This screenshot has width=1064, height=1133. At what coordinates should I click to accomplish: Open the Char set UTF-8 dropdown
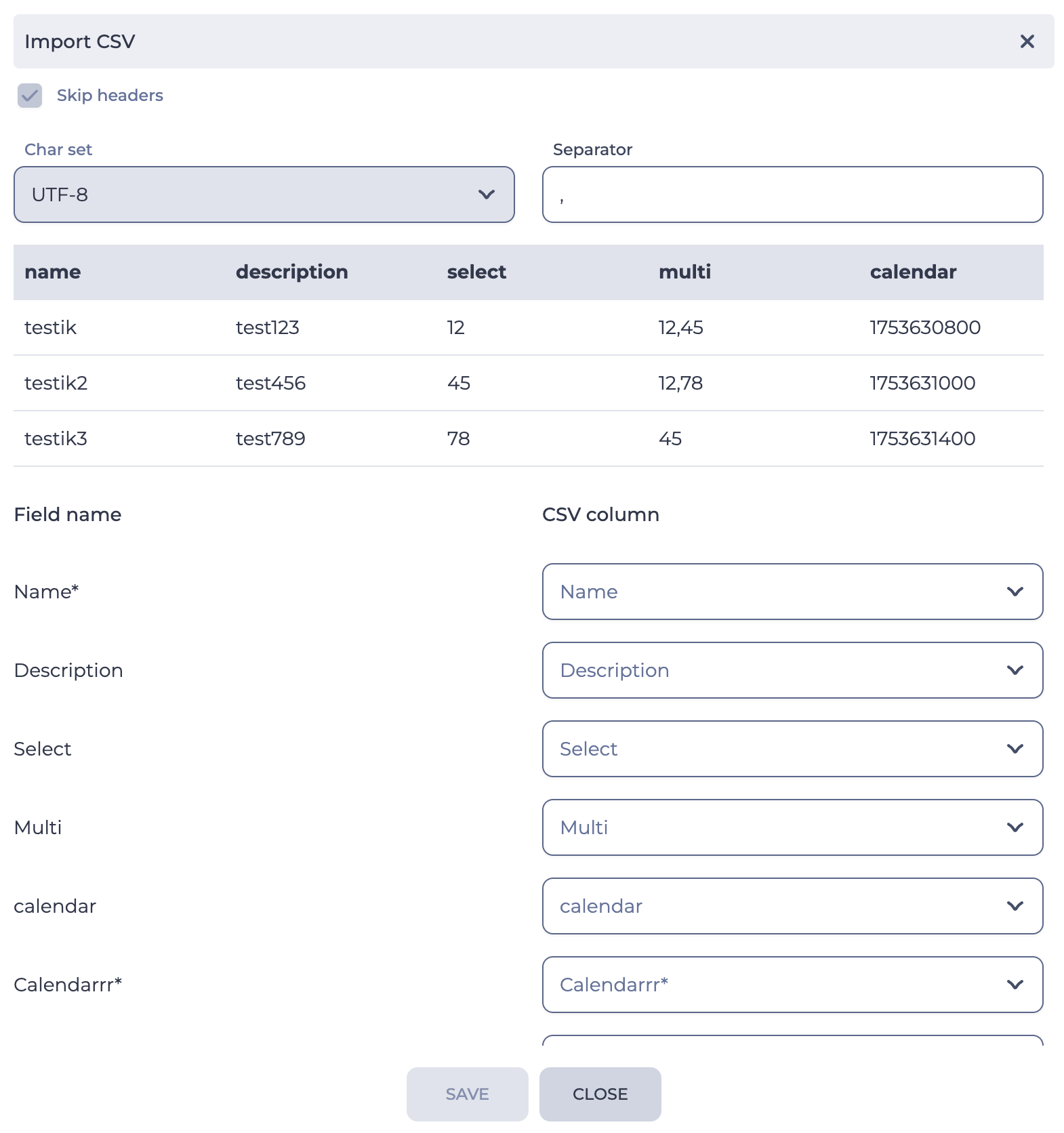coord(264,194)
